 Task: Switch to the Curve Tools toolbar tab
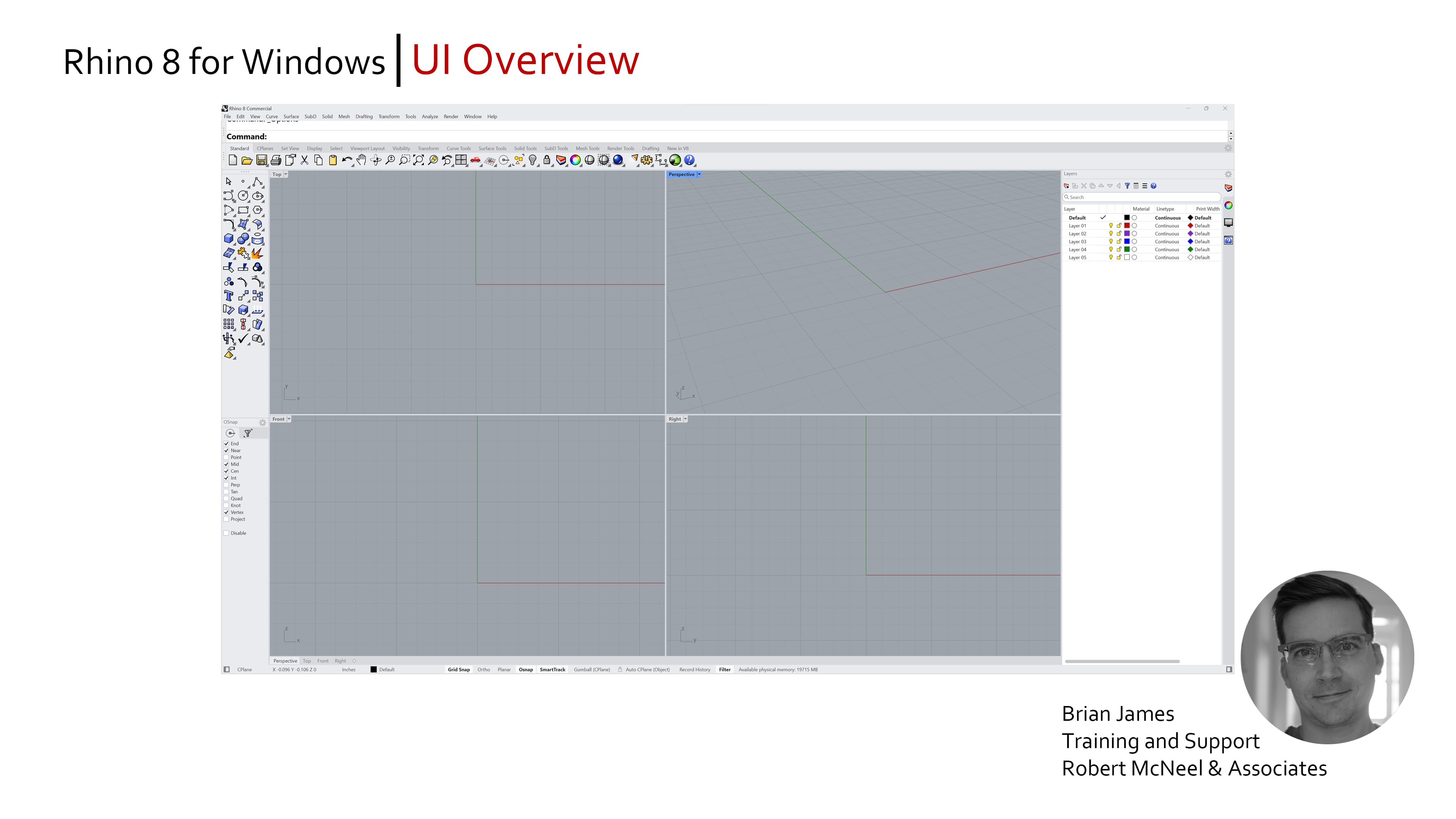coord(458,149)
